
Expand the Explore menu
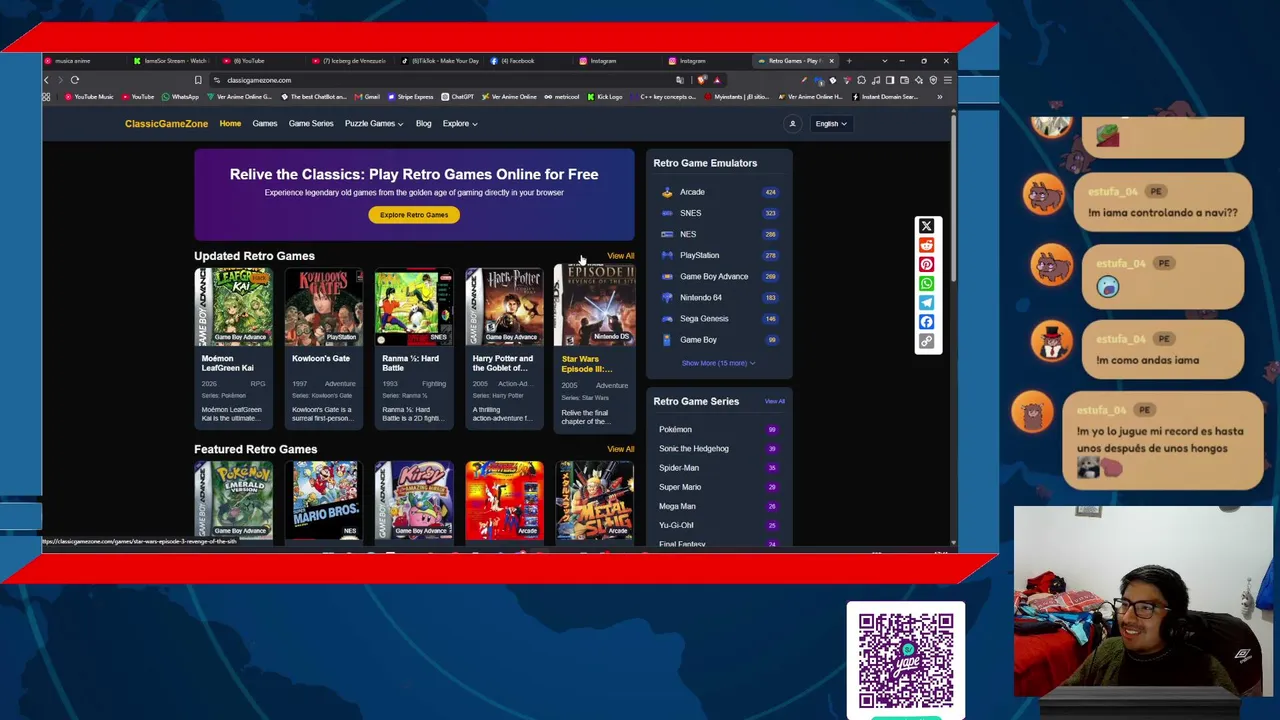coord(460,124)
